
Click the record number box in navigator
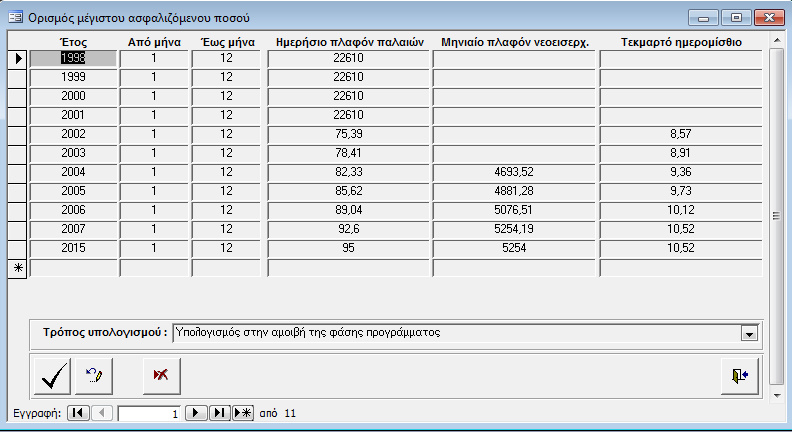pyautogui.click(x=150, y=413)
